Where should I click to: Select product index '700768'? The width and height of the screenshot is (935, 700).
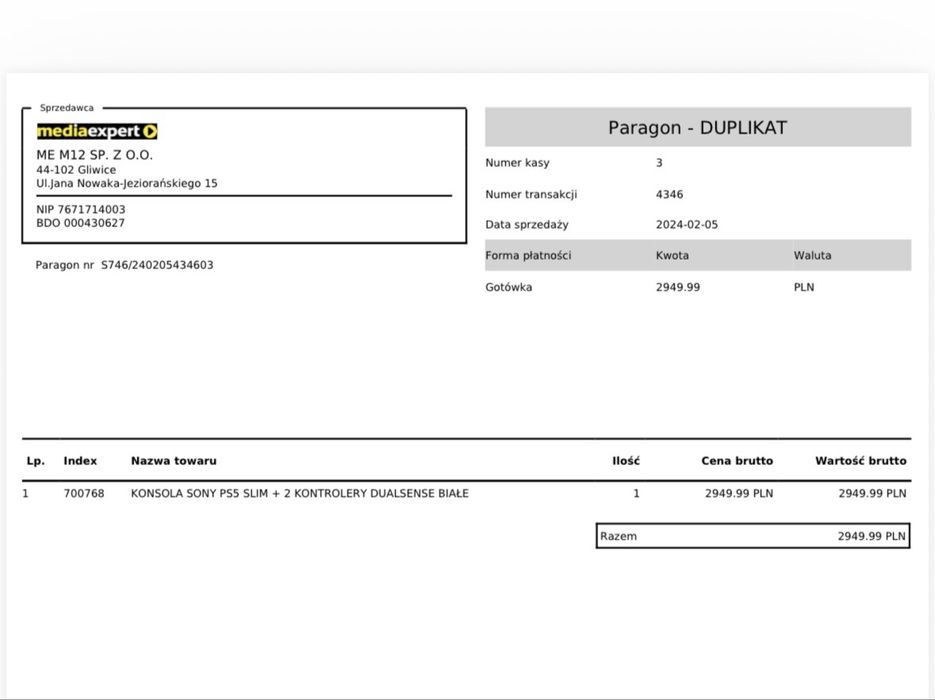83,494
